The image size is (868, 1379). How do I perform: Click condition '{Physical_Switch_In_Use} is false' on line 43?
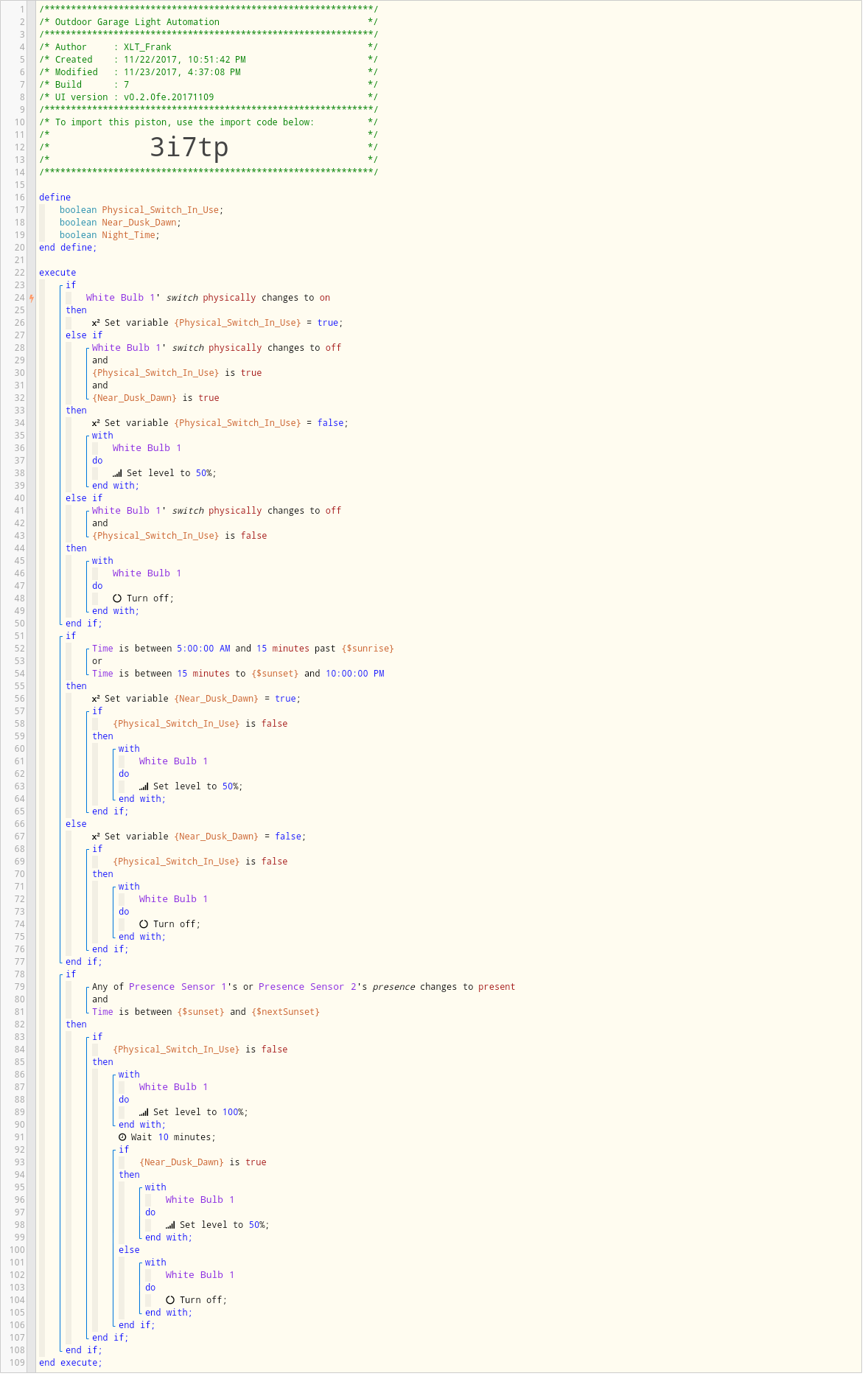[179, 536]
